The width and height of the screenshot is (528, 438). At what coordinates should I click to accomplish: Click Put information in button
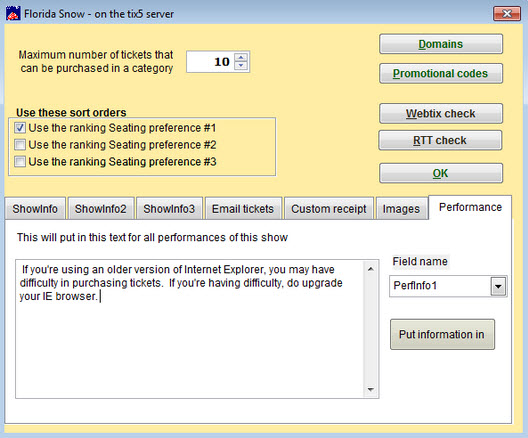point(442,334)
